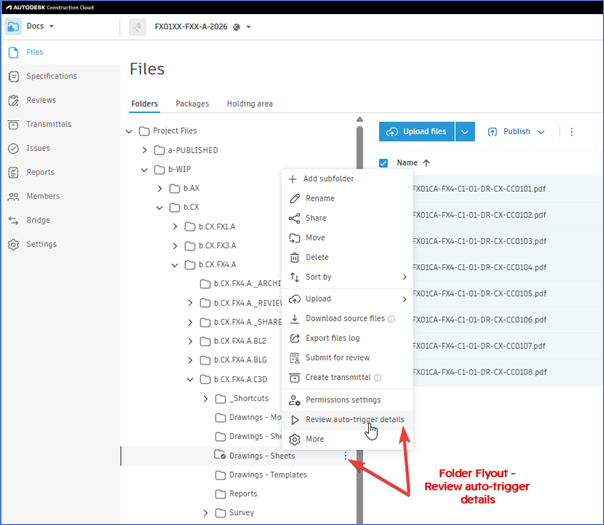
Task: Open file FX01CA-FX4-C1-01-DR-CX-CC0104.pdf
Action: click(x=479, y=267)
